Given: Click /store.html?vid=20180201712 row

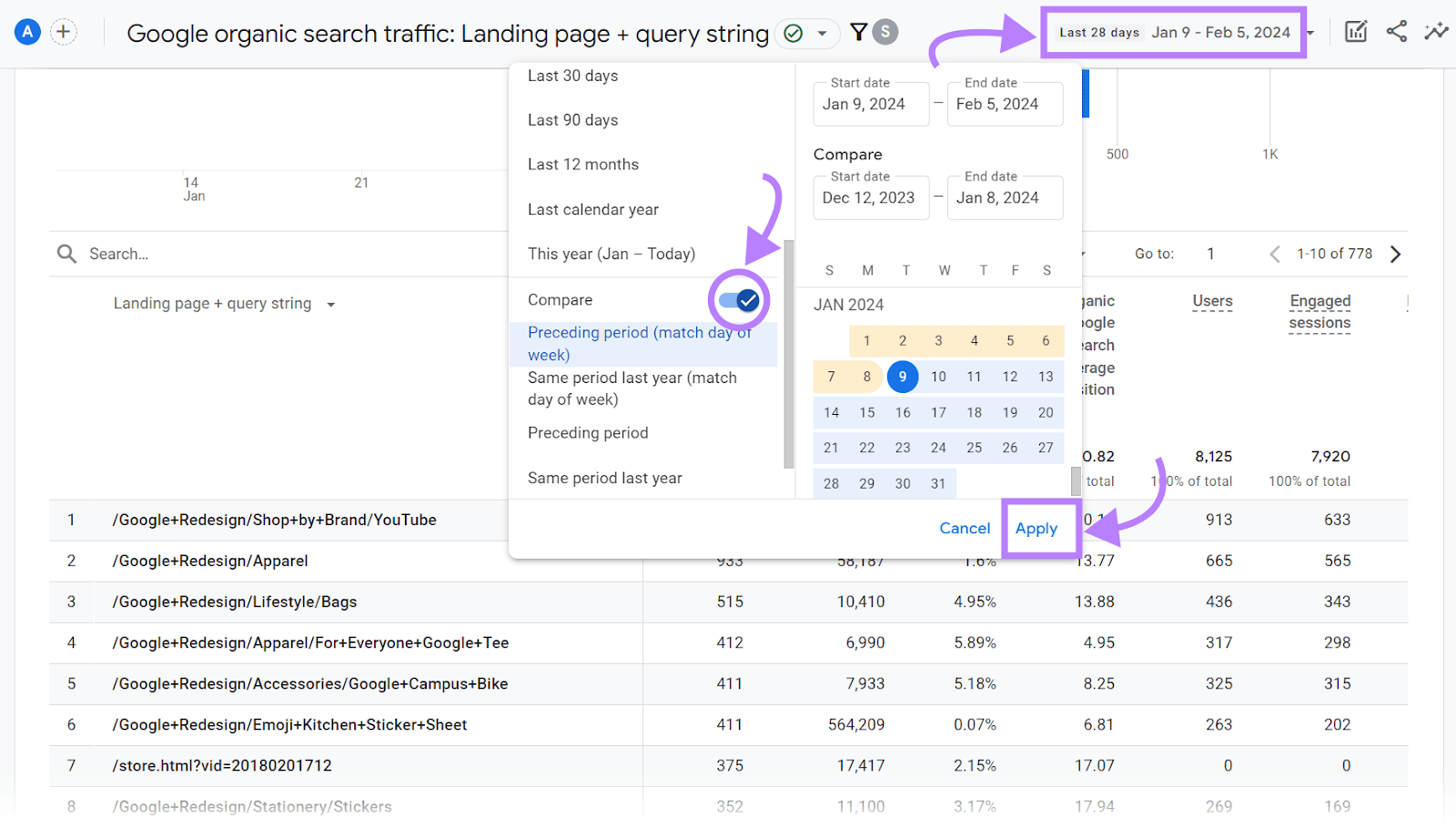Looking at the screenshot, I should [222, 765].
